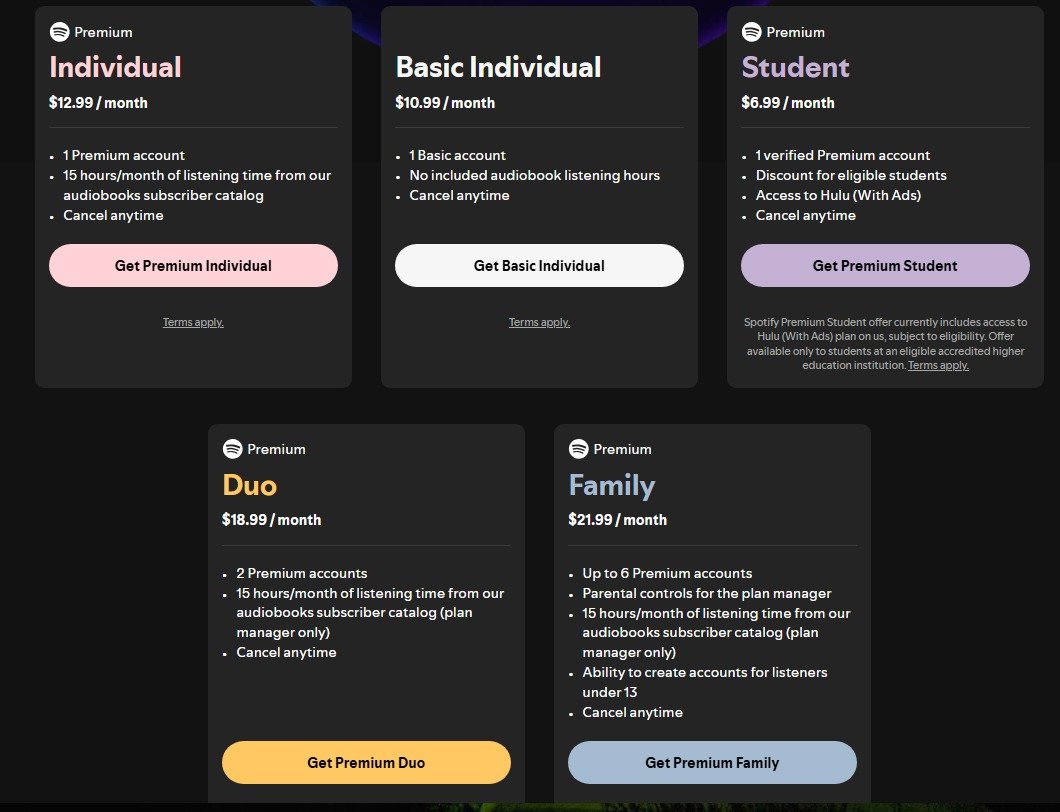
Task: Choose the Get Premium Student button
Action: tap(885, 266)
